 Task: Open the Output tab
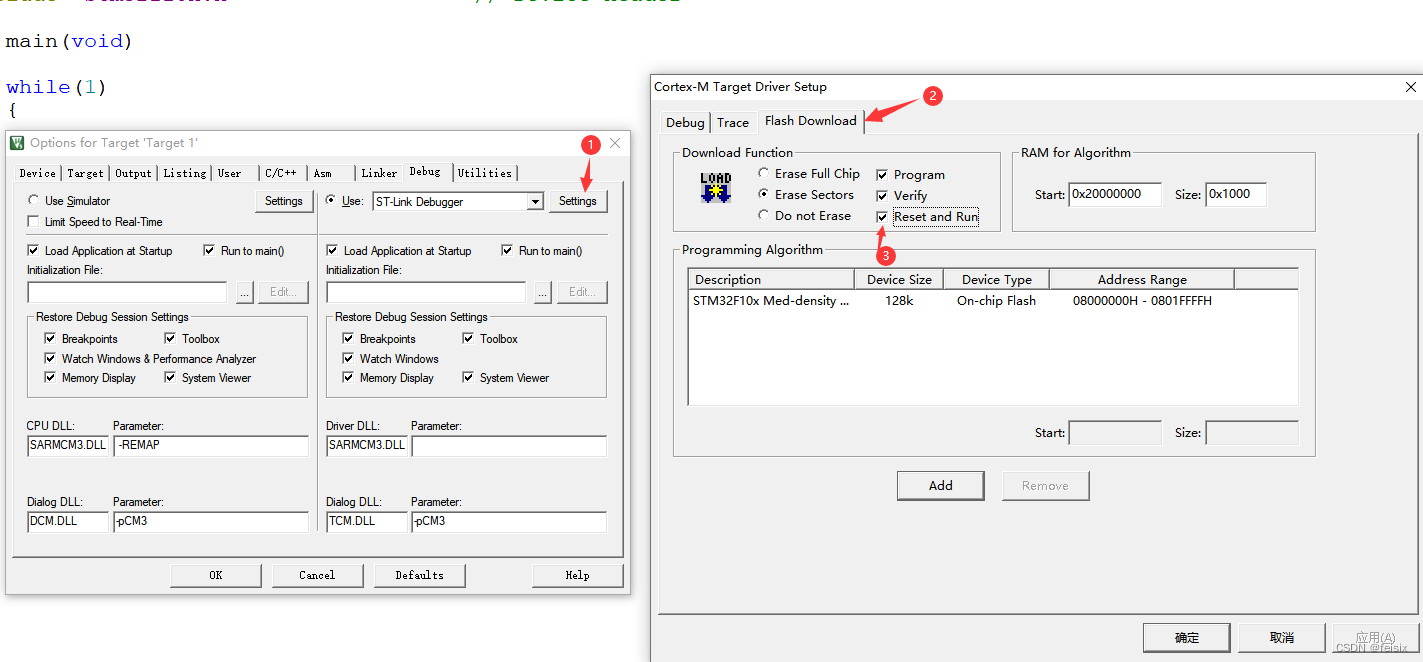(133, 173)
